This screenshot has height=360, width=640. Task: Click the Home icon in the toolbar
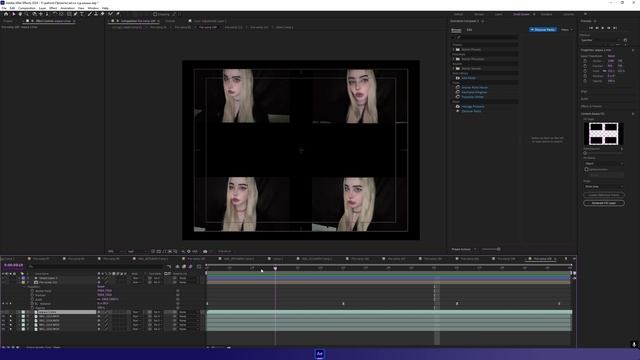pos(6,14)
